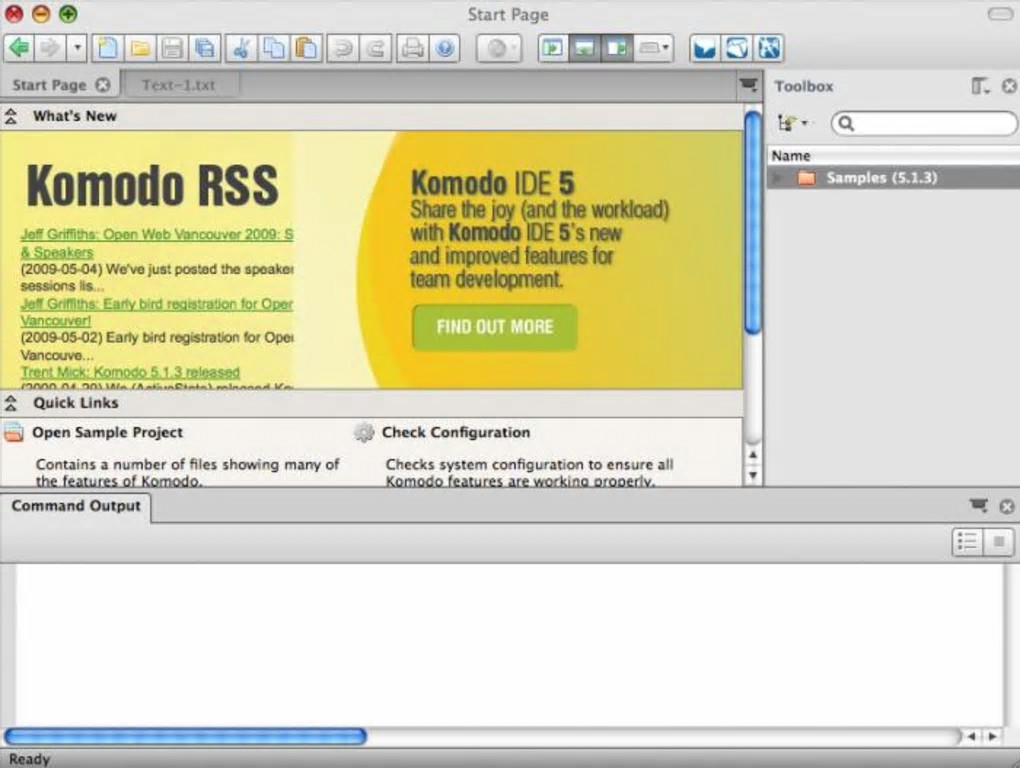This screenshot has height=768, width=1020.
Task: Toggle the bottom pane visibility
Action: tap(584, 48)
